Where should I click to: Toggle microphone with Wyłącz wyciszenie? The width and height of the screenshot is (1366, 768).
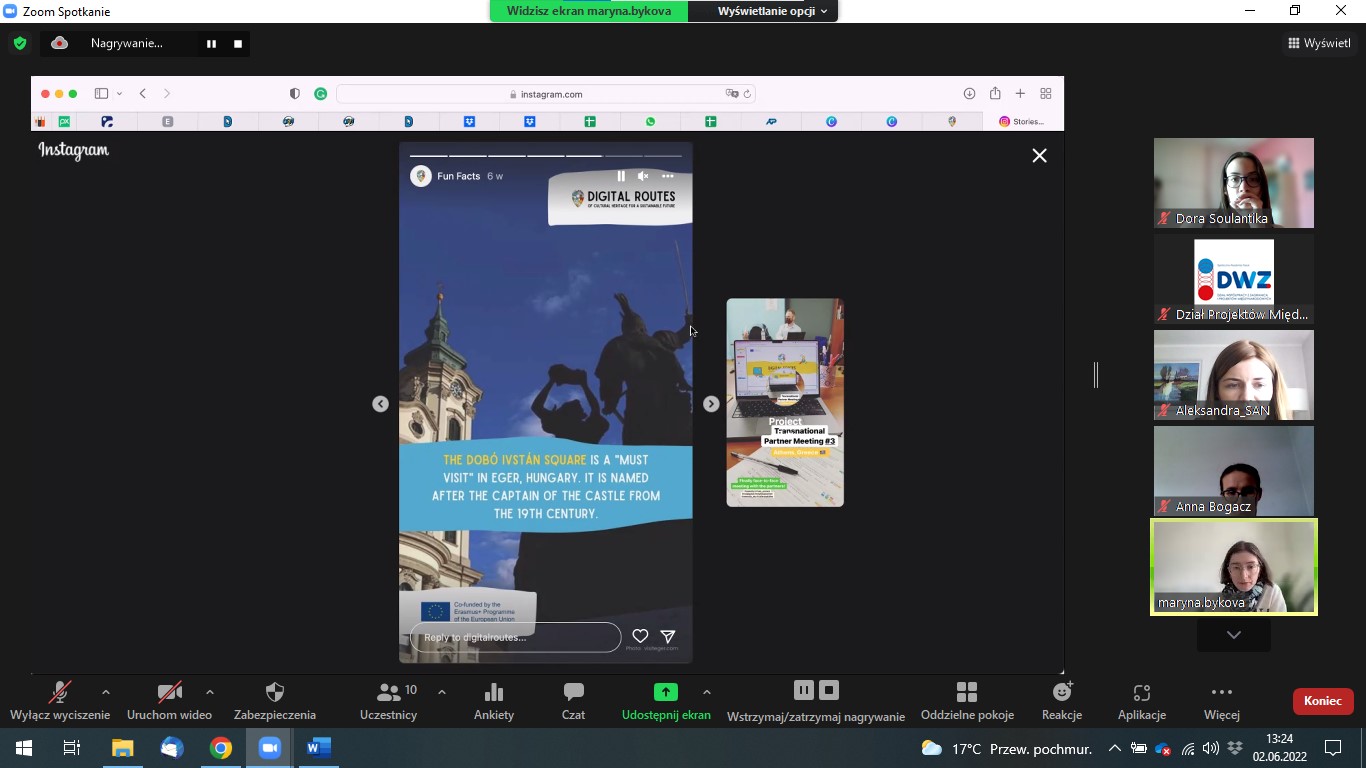pyautogui.click(x=60, y=700)
